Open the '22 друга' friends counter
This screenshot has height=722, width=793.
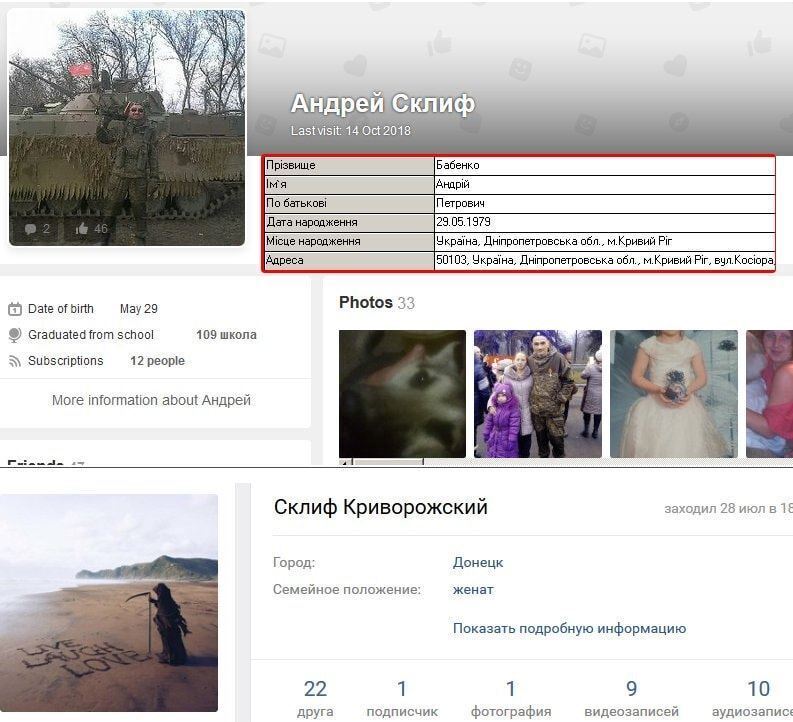[x=315, y=698]
